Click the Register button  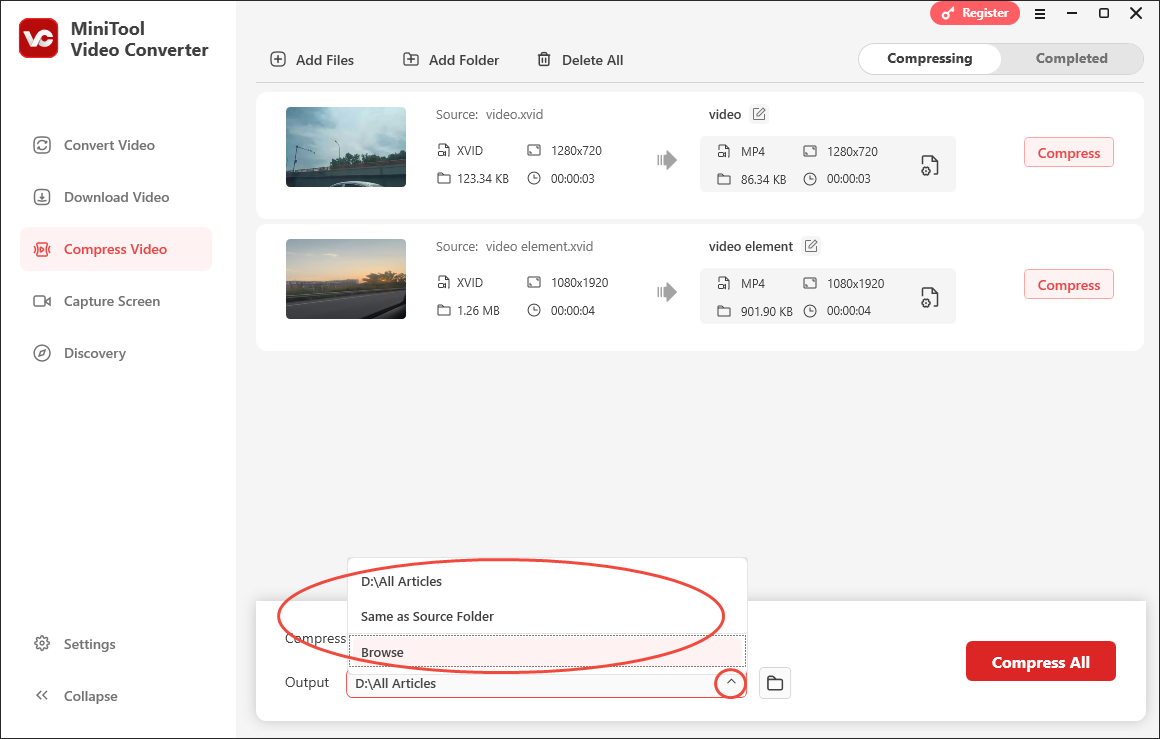coord(974,13)
